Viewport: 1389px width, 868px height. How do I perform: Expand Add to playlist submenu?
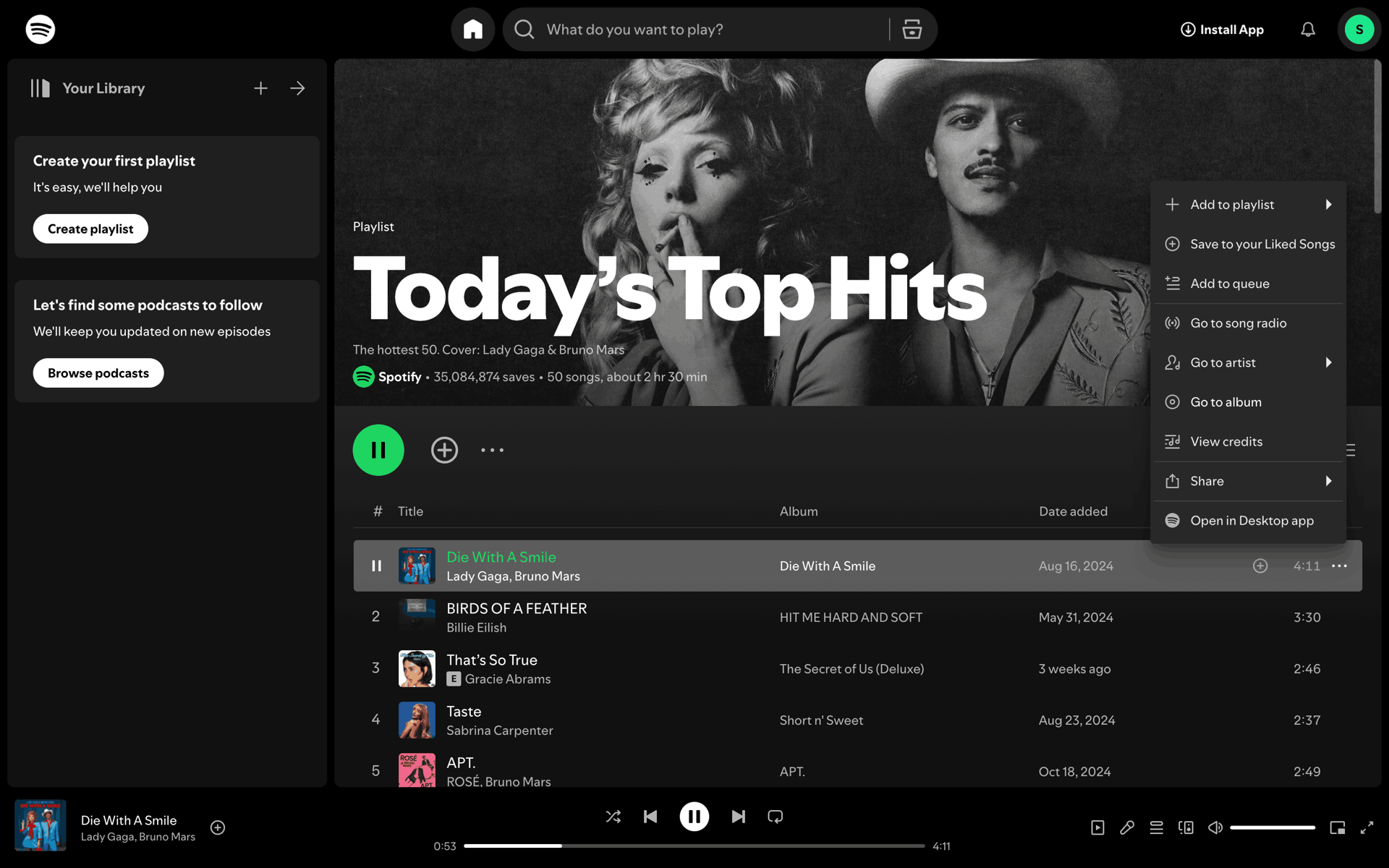click(1249, 205)
